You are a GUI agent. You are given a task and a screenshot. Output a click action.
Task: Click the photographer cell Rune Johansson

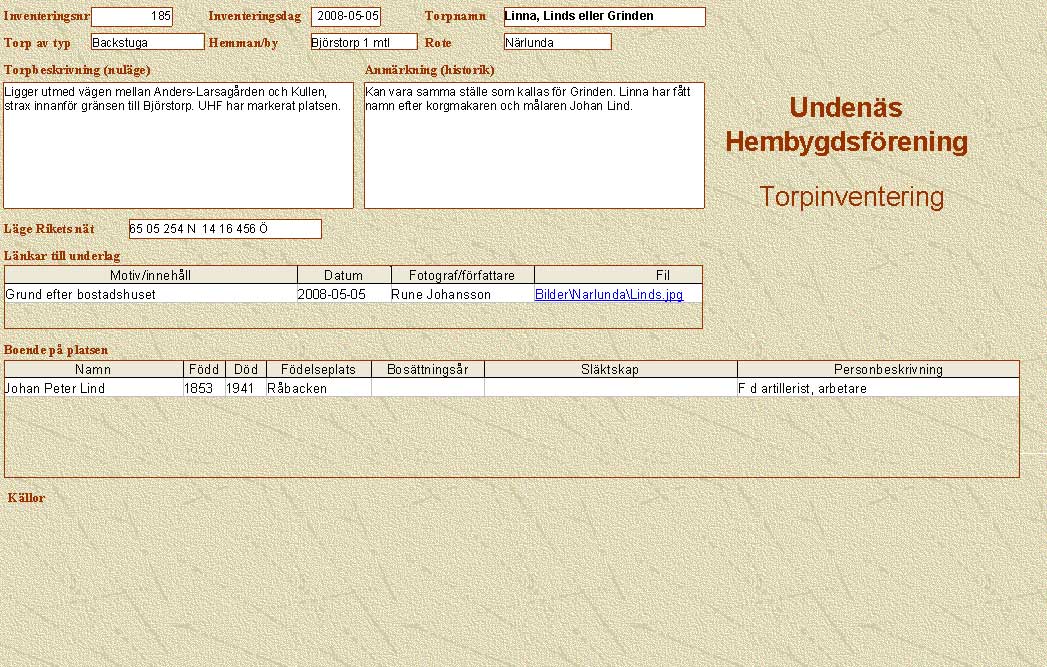[441, 295]
